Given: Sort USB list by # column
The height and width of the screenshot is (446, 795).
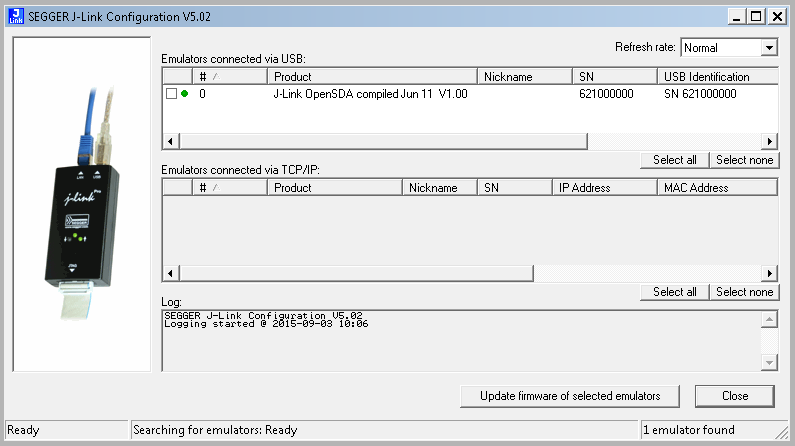Looking at the screenshot, I should coord(230,77).
